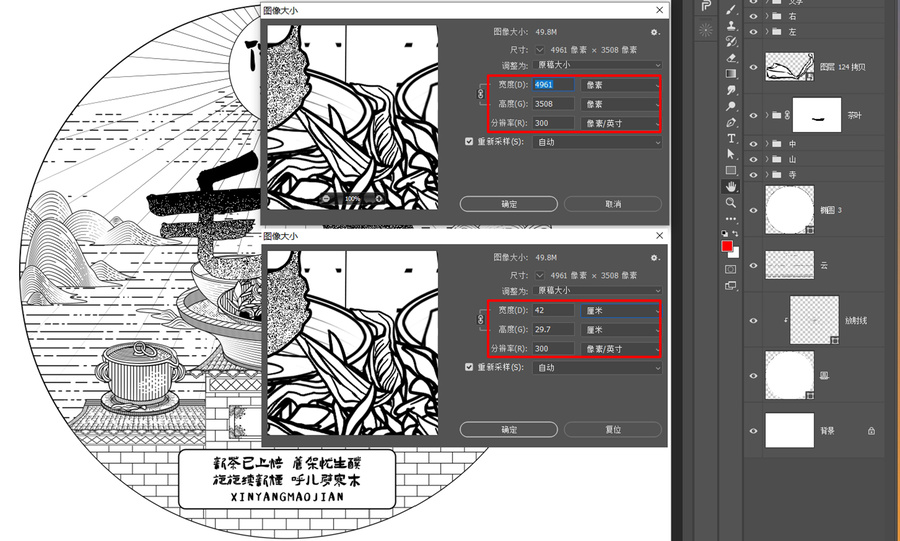Select the 茶叶 layer mask thumbnail
This screenshot has height=541, width=900.
(x=817, y=115)
